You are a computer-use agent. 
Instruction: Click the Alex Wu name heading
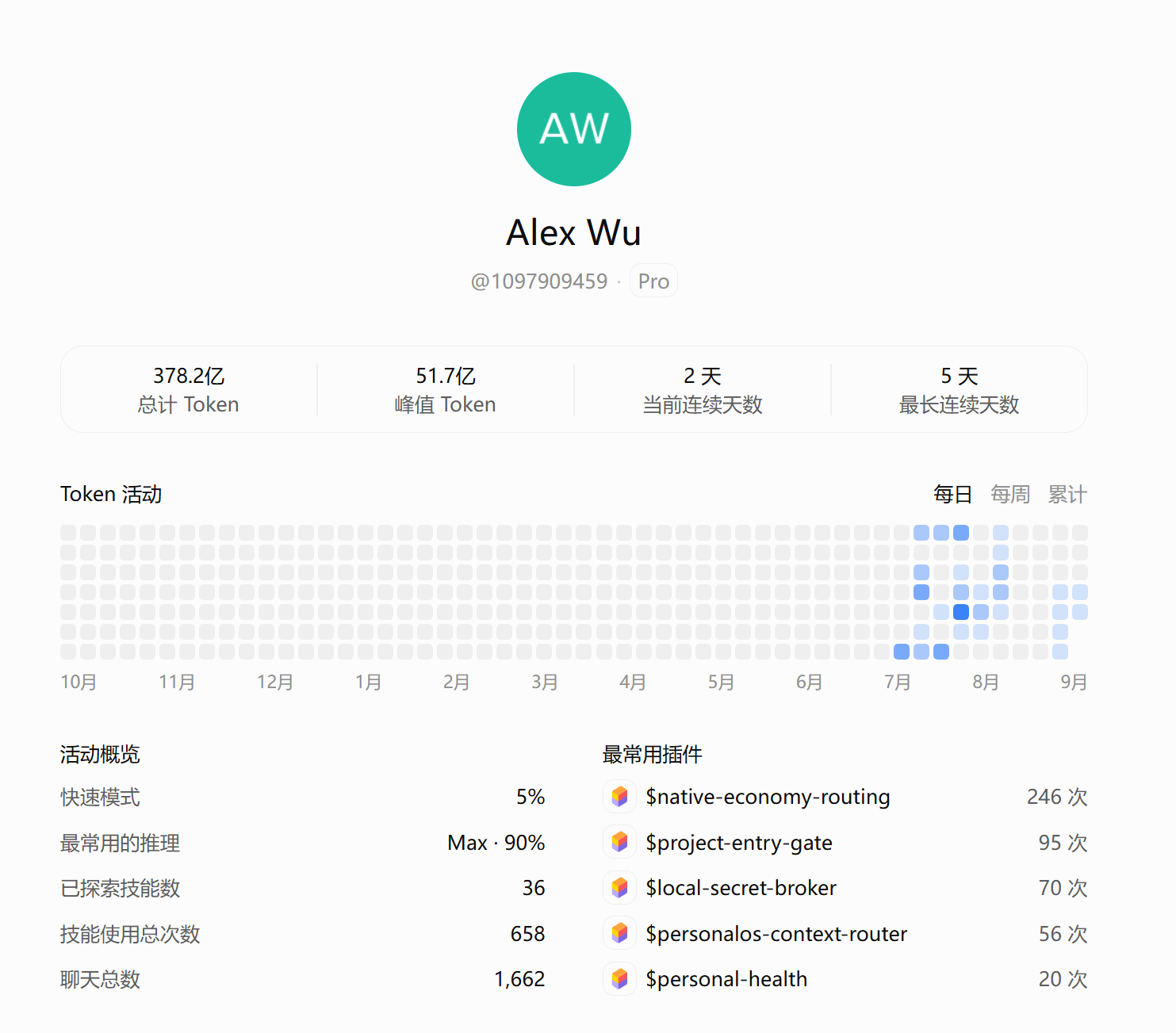[x=574, y=233]
